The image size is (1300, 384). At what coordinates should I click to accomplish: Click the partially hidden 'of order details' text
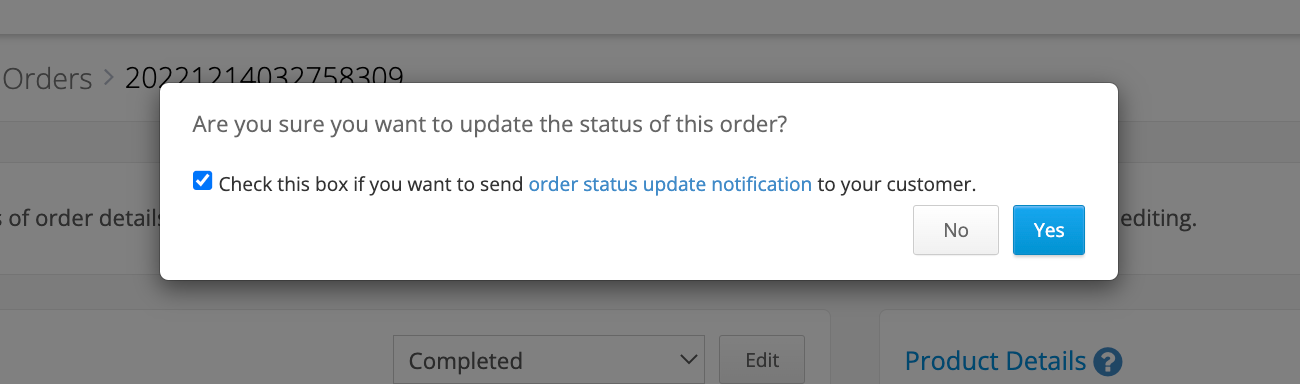[x=85, y=218]
